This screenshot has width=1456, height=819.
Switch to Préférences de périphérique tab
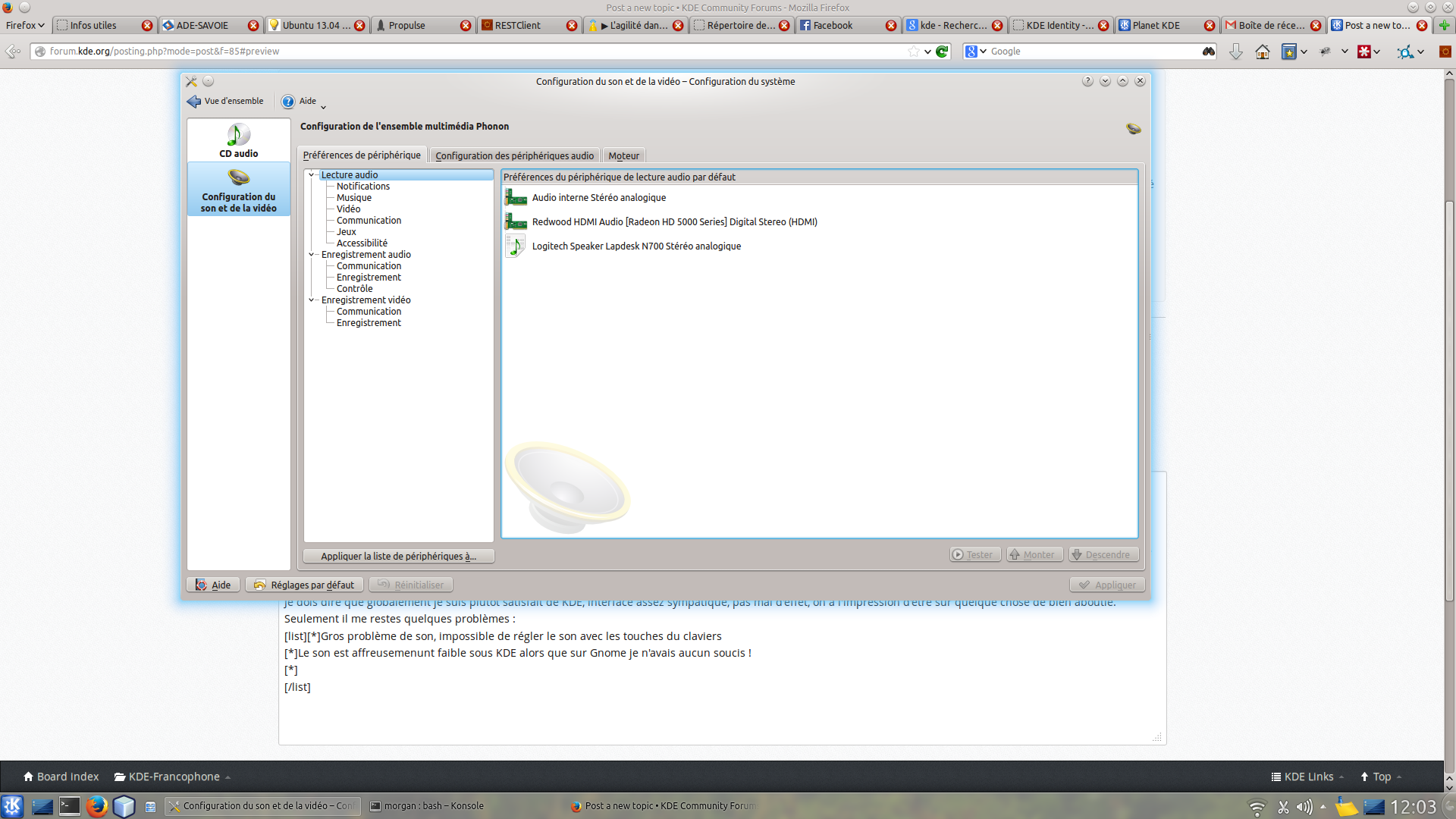[x=362, y=155]
